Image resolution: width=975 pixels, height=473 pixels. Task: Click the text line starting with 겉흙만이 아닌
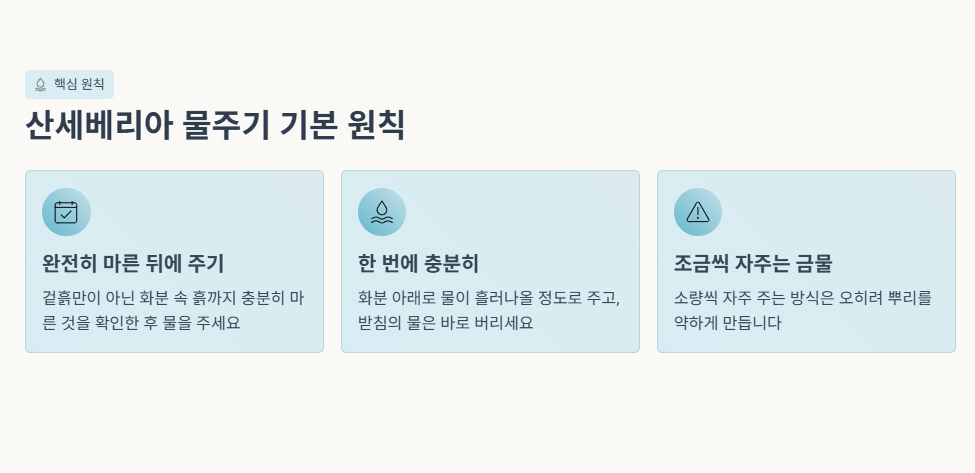click(x=173, y=298)
